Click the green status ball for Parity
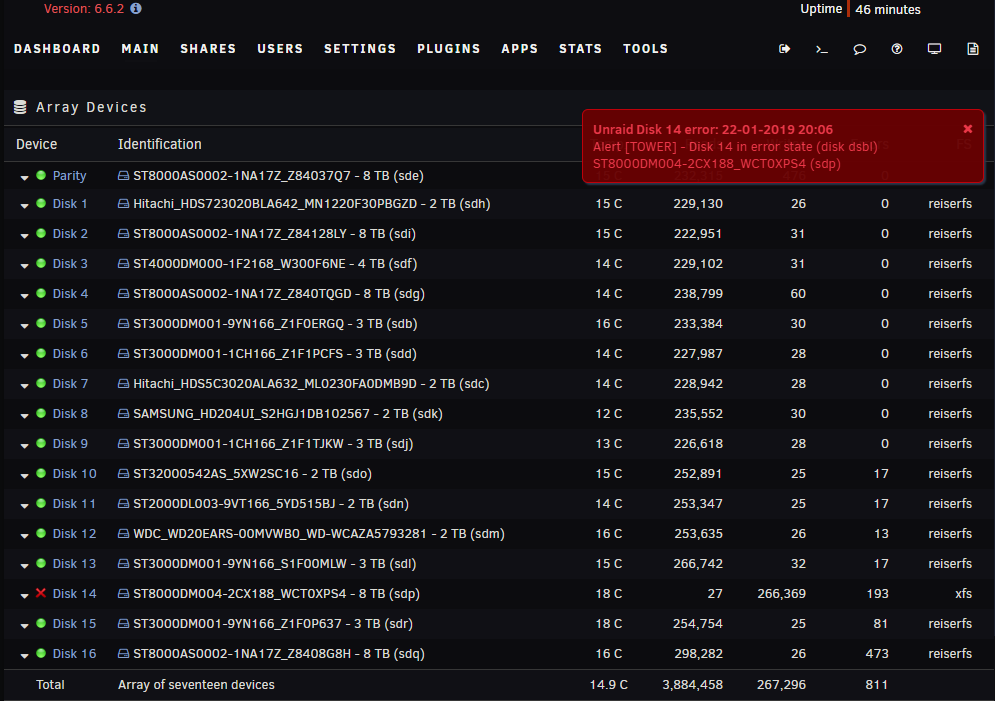995x701 pixels. click(x=41, y=175)
